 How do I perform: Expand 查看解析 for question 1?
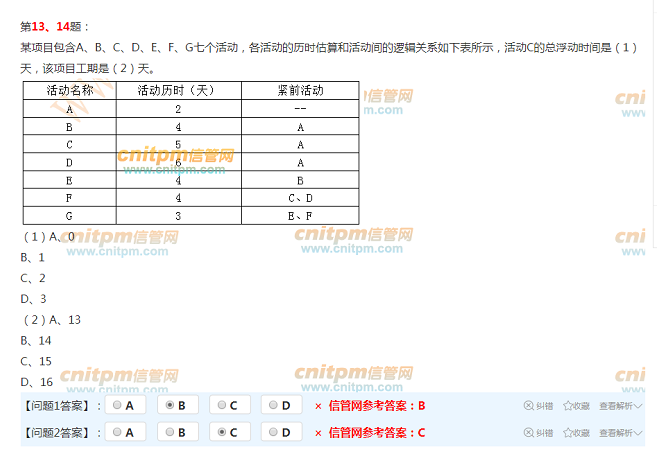(x=620, y=406)
